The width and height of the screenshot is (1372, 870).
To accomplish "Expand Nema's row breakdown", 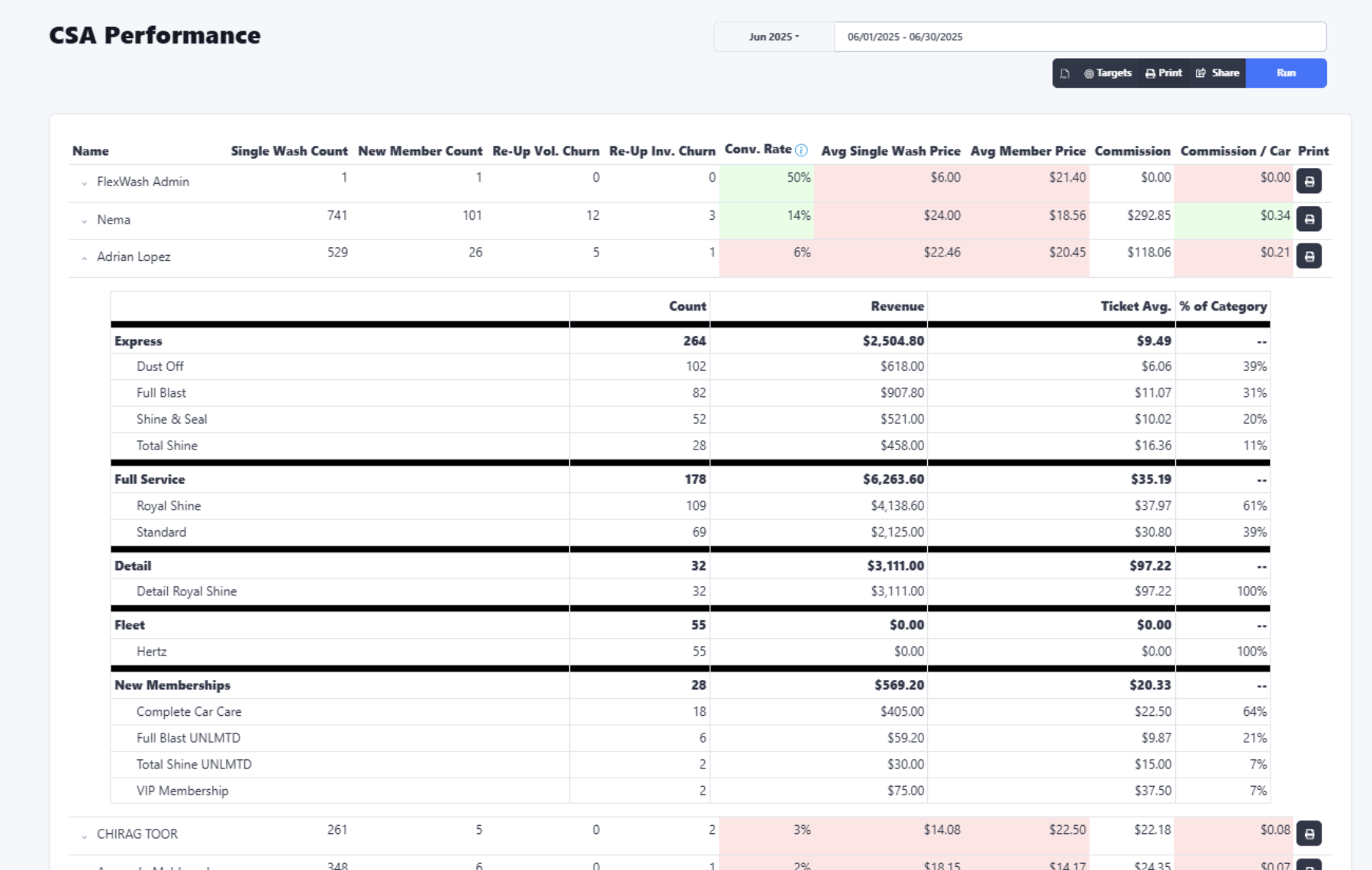I will pyautogui.click(x=84, y=220).
